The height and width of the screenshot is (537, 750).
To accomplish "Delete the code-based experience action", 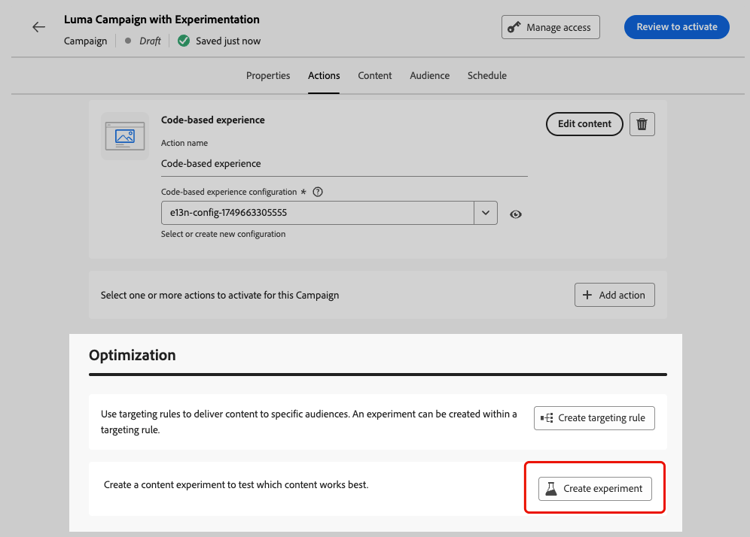I will click(642, 124).
